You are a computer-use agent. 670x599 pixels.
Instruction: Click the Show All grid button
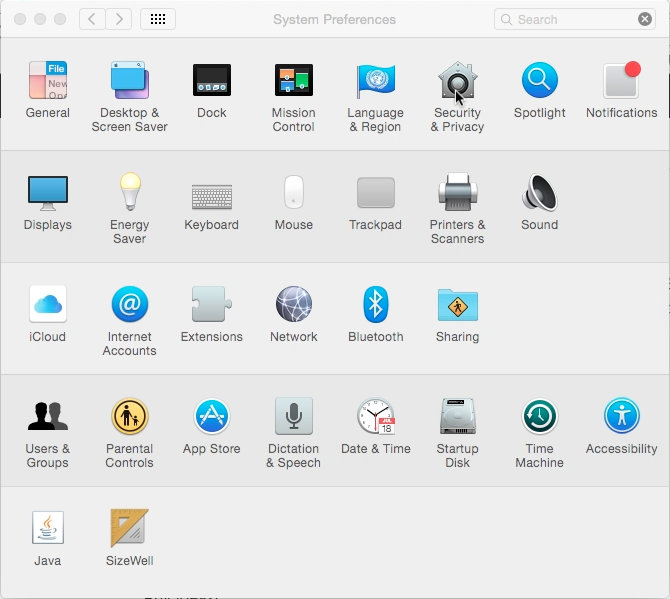(x=158, y=19)
